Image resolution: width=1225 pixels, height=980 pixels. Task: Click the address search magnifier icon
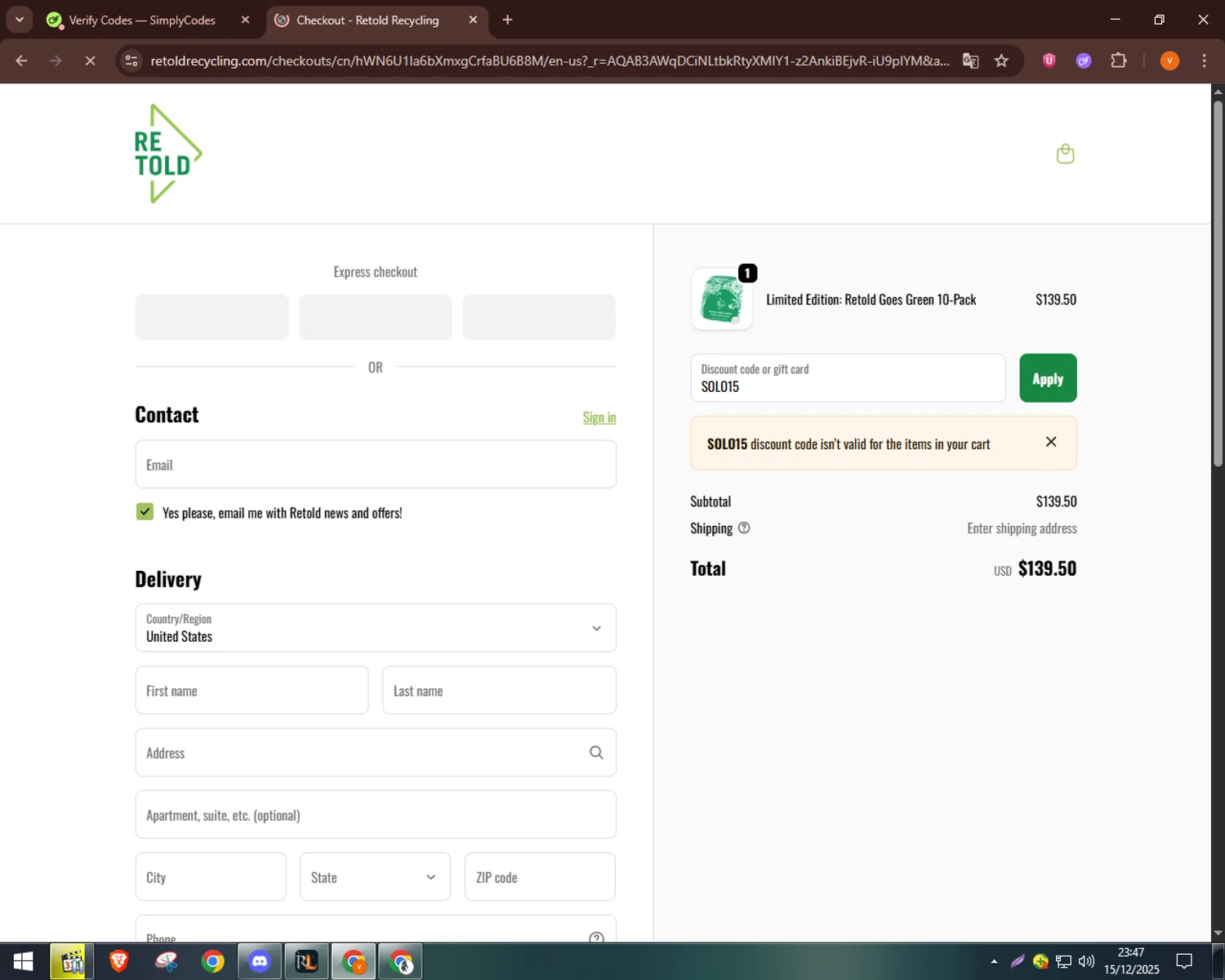click(x=596, y=752)
